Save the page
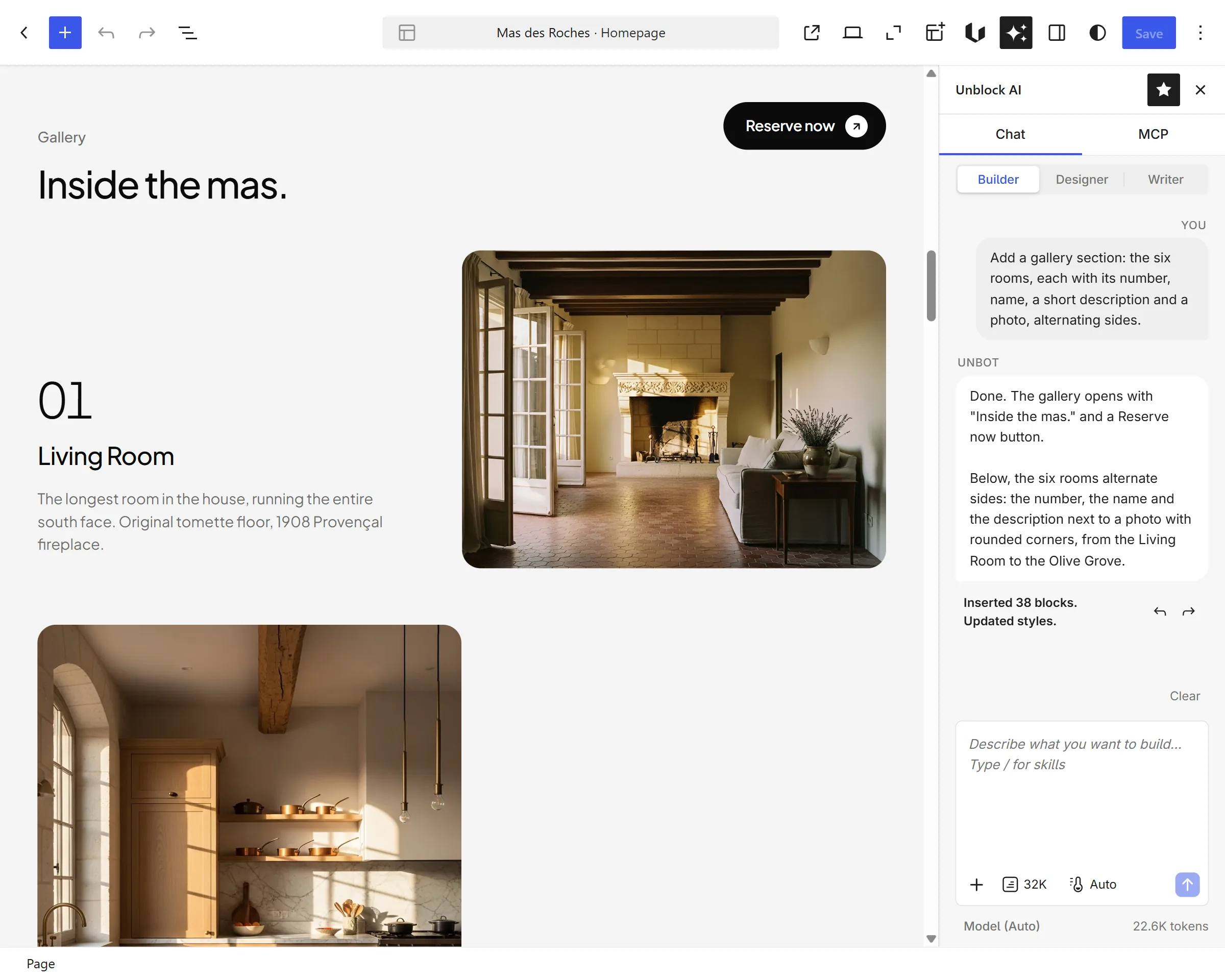The height and width of the screenshot is (980, 1225). [x=1149, y=33]
